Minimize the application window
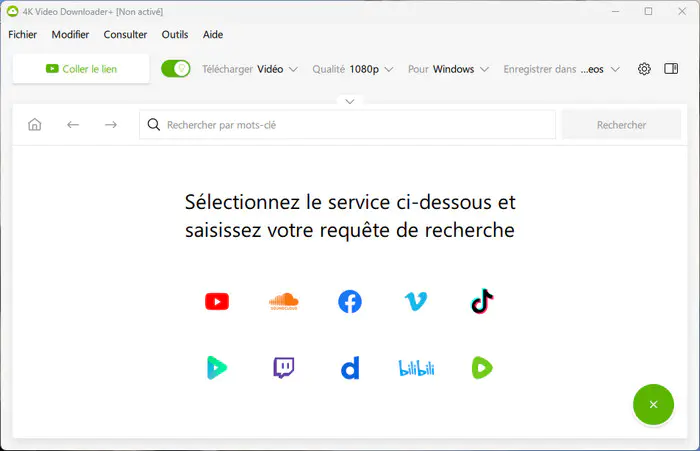The width and height of the screenshot is (700, 451). pos(615,12)
